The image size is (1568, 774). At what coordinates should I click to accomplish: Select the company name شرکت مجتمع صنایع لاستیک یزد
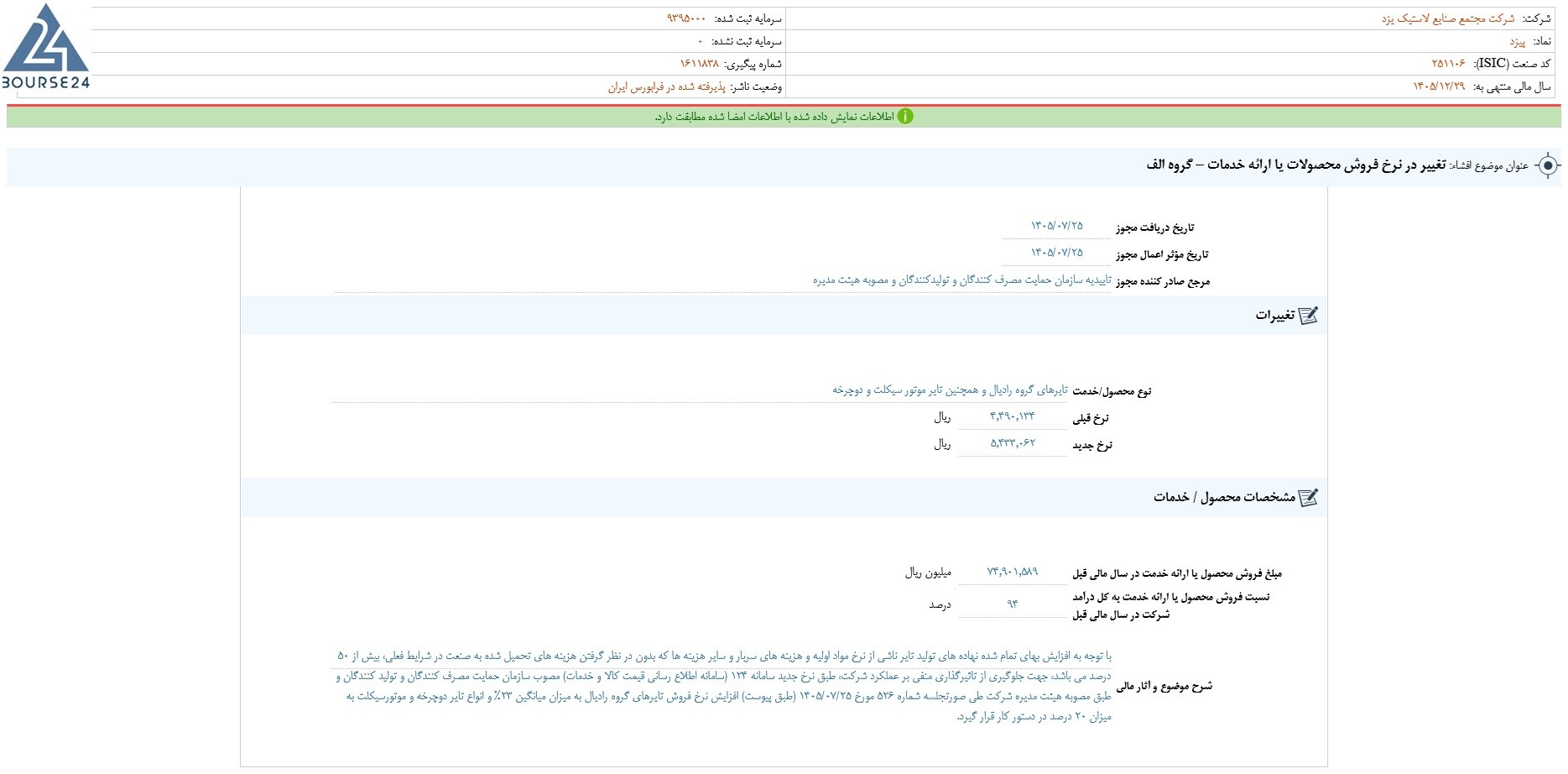[1448, 18]
